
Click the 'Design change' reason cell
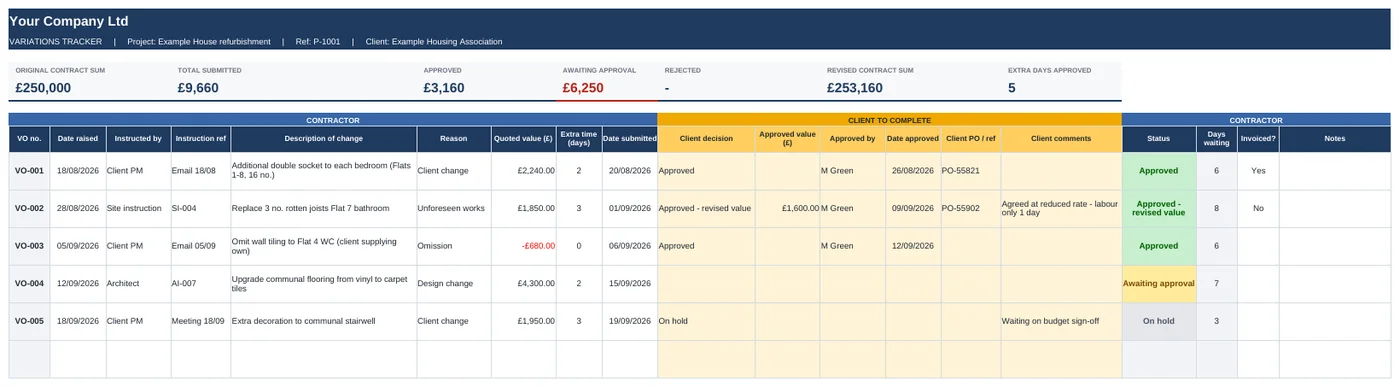point(453,284)
